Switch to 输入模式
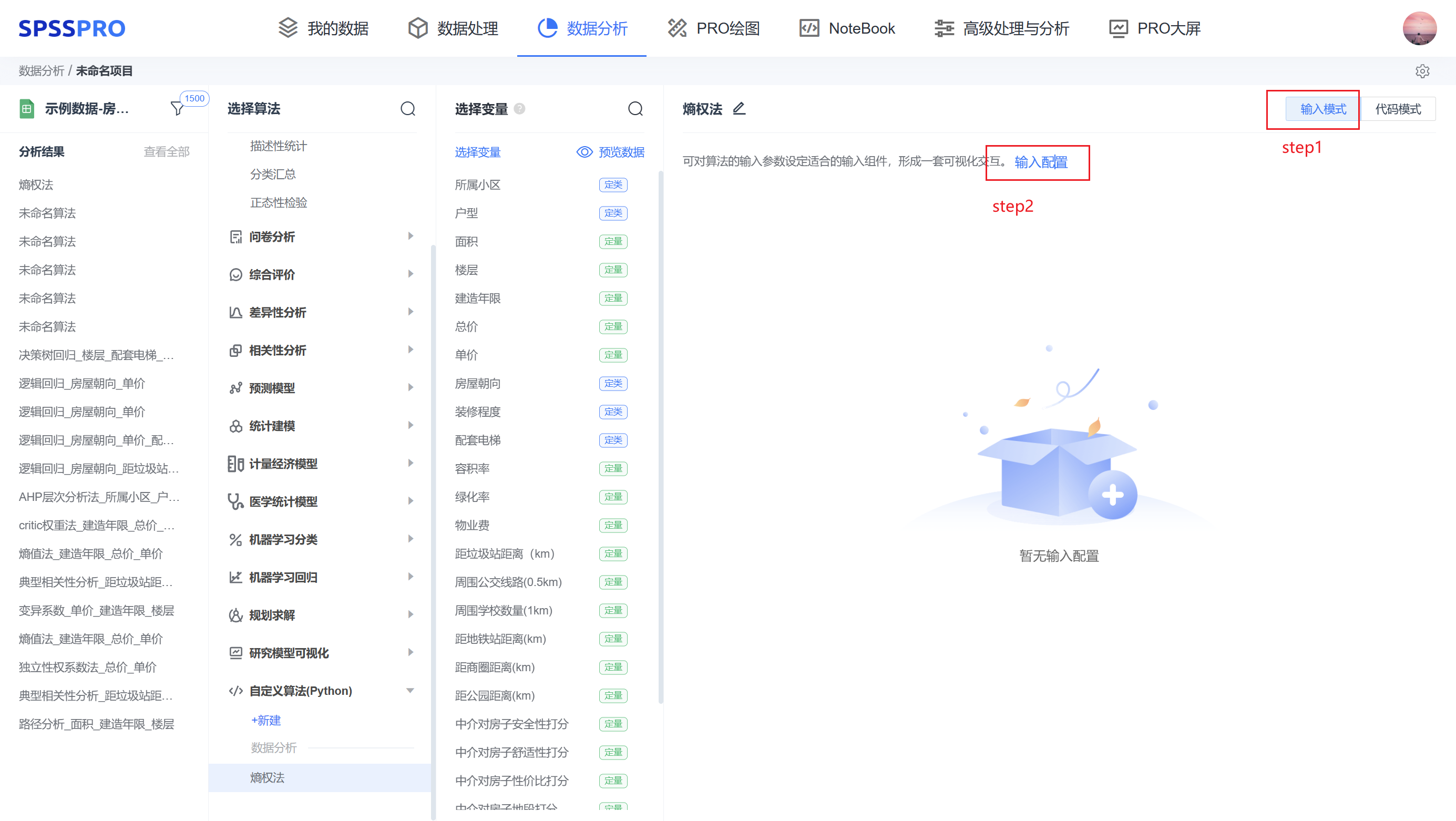 click(1323, 109)
